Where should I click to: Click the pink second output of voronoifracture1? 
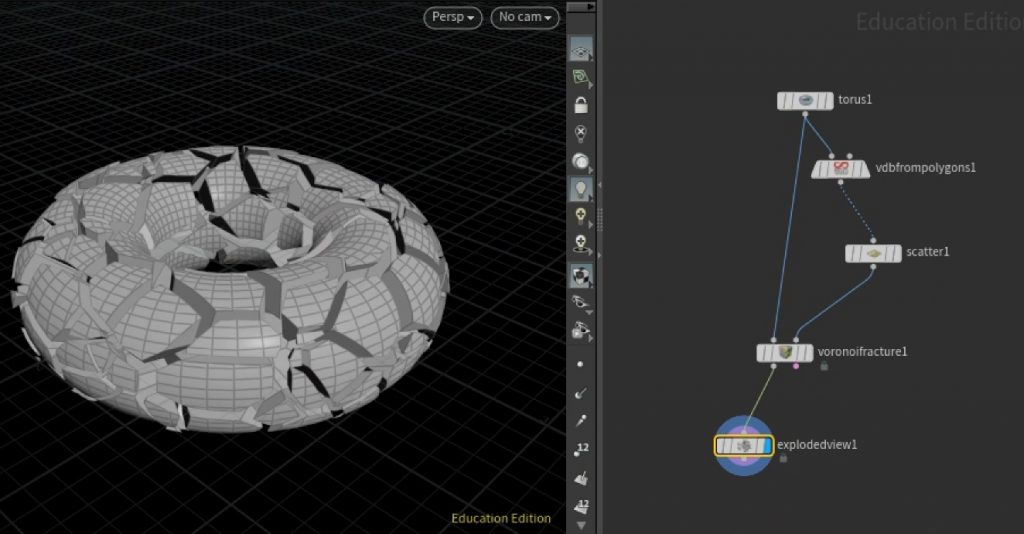(796, 366)
